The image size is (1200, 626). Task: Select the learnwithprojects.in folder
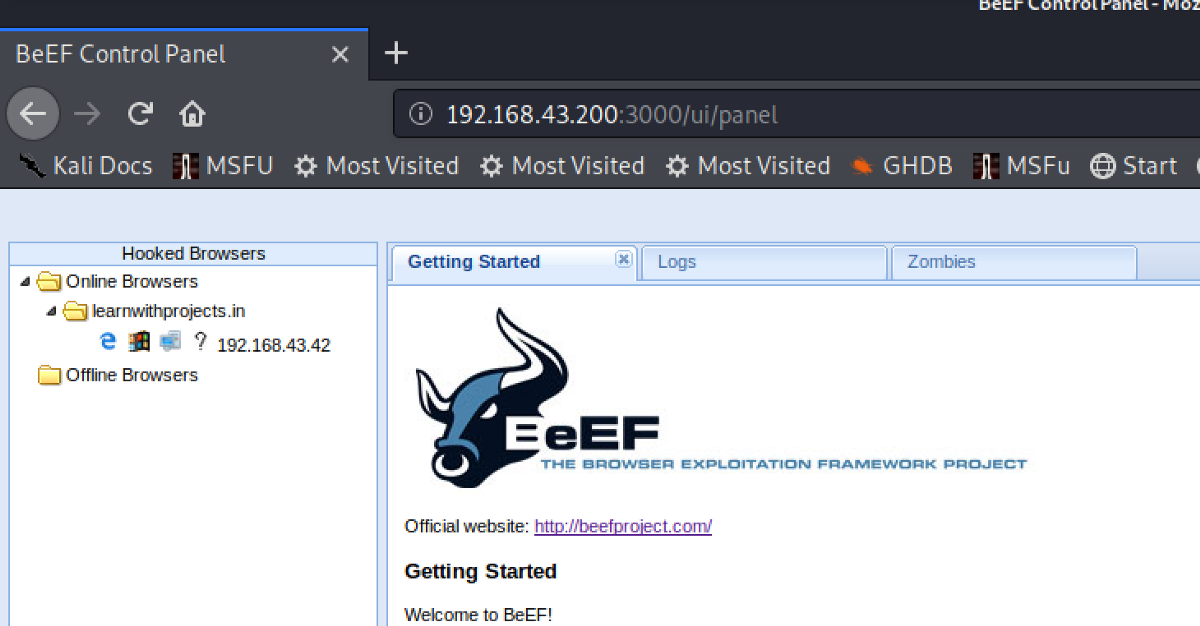click(x=168, y=312)
